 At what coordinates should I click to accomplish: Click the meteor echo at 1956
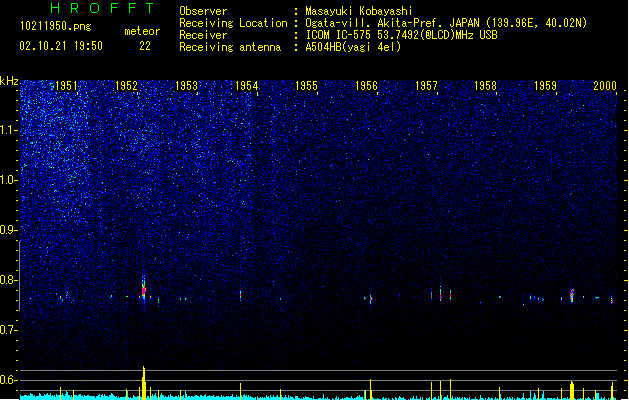(x=370, y=299)
